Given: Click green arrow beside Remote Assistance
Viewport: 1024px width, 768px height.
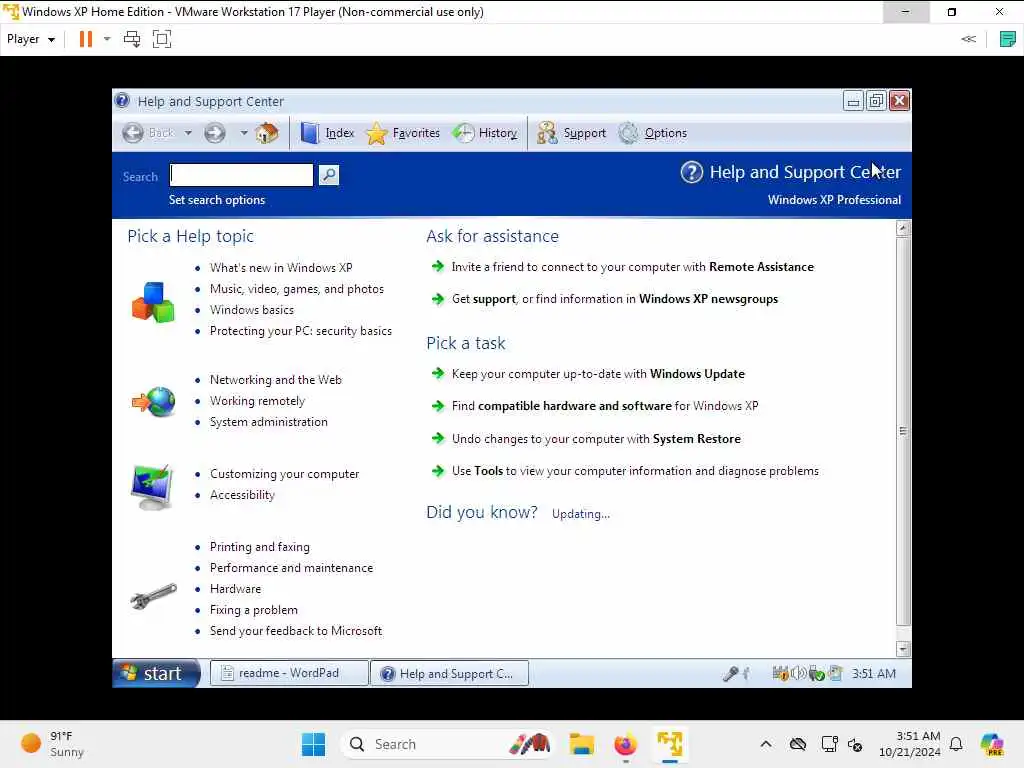Looking at the screenshot, I should click(x=438, y=266).
